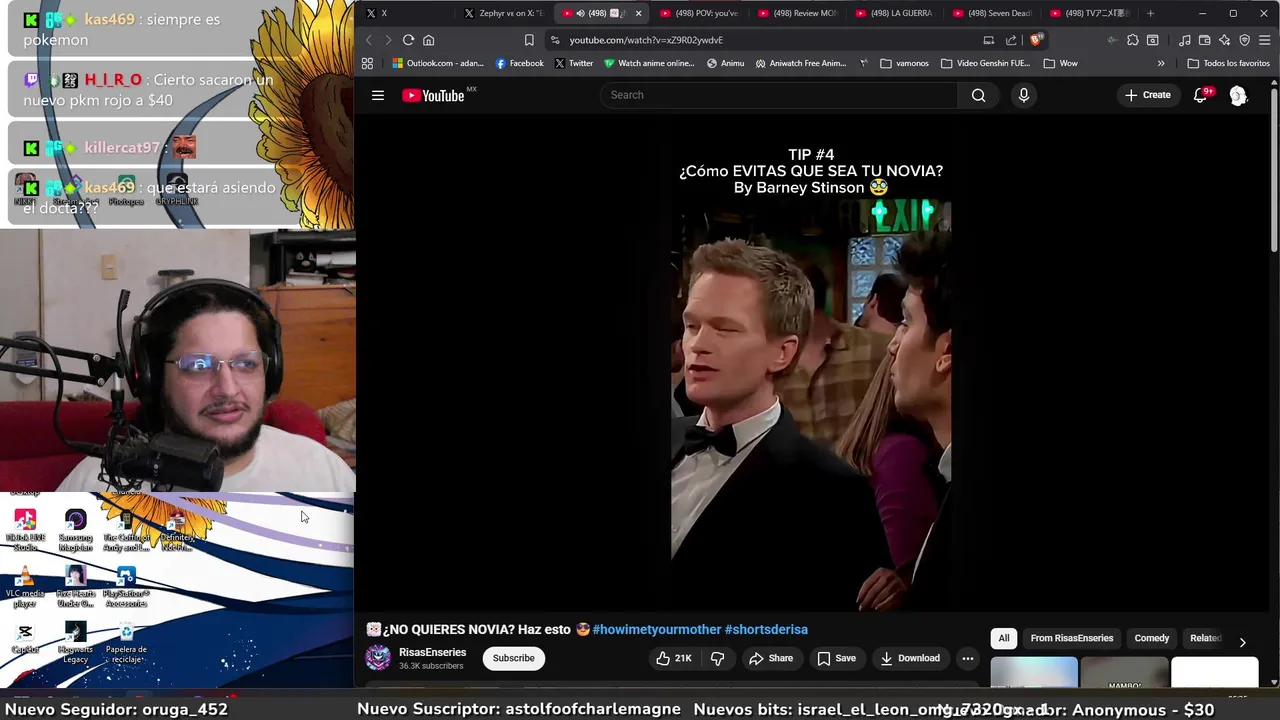Expand the Video Genshin FUE bookmarks folder
1280x720 pixels.
985,63
